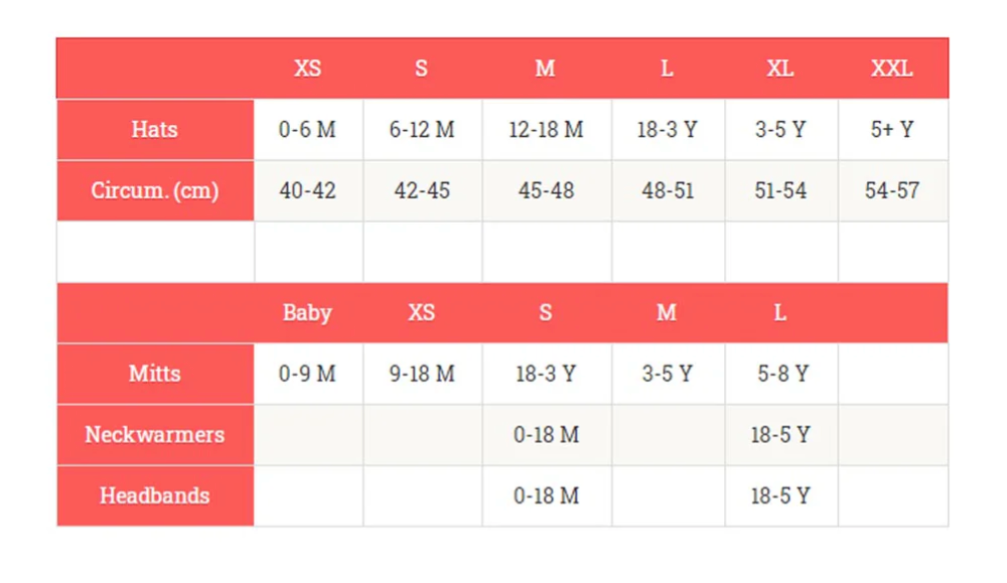The height and width of the screenshot is (583, 1007).
Task: Click the Neckwarmers 0-18 M cell
Action: (x=546, y=435)
